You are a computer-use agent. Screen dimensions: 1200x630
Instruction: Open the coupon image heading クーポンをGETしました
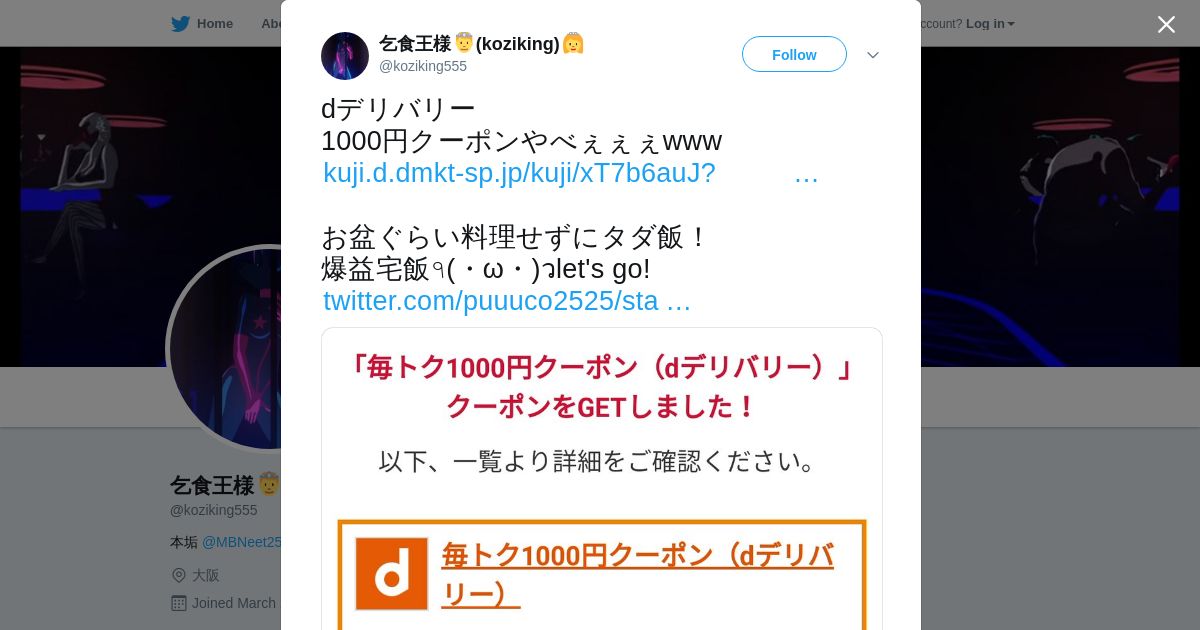click(x=601, y=406)
